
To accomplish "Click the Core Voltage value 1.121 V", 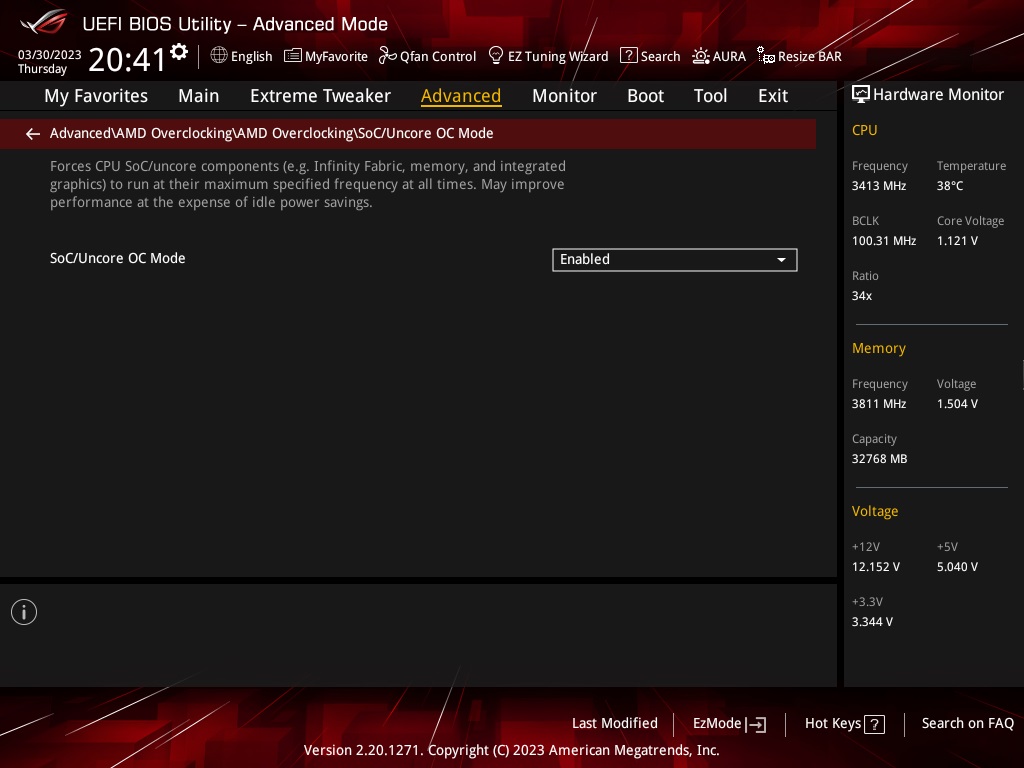I will (x=957, y=241).
